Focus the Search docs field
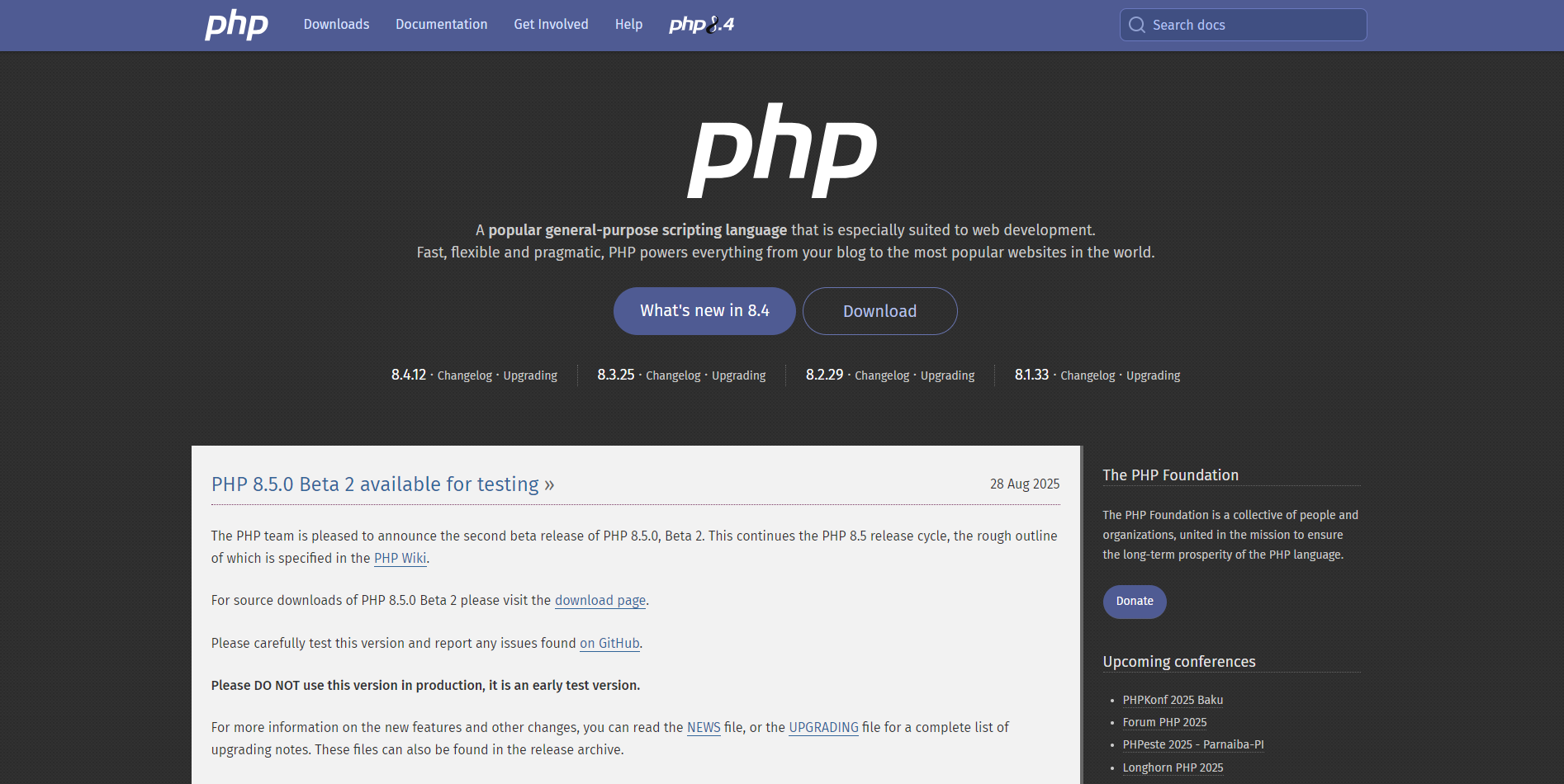 [x=1243, y=25]
